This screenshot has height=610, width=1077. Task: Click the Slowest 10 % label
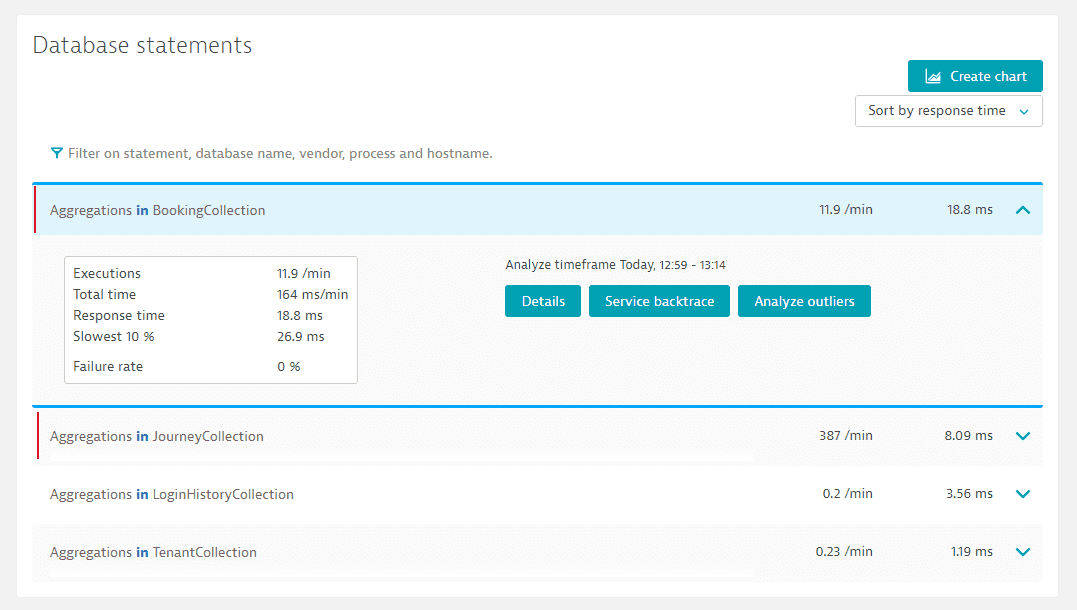[113, 337]
